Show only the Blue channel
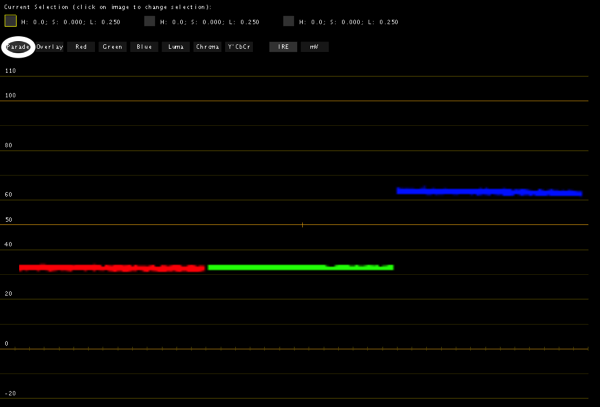The width and height of the screenshot is (600, 407). [x=144, y=47]
